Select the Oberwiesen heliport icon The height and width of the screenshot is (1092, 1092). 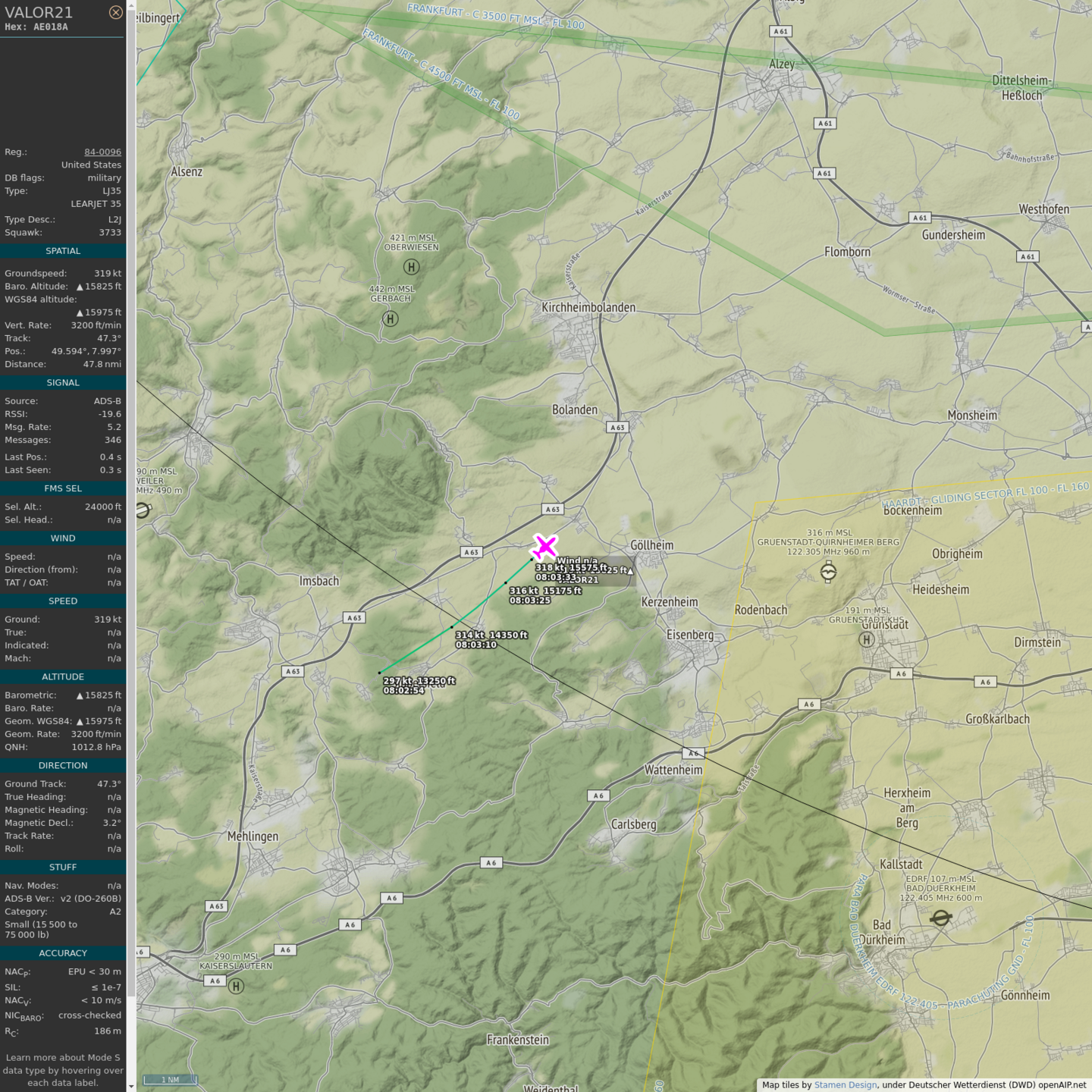point(411,267)
